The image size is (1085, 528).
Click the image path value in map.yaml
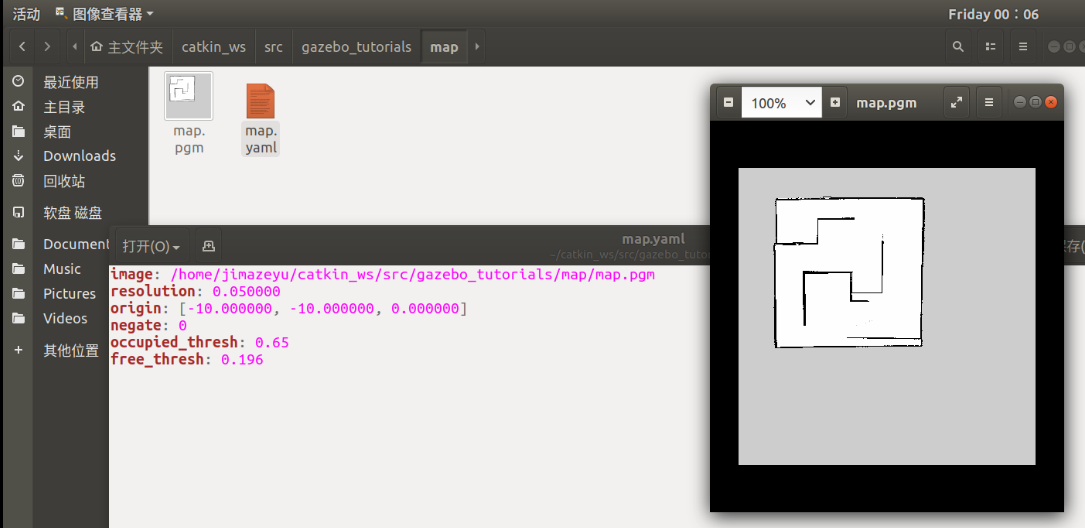pyautogui.click(x=412, y=274)
